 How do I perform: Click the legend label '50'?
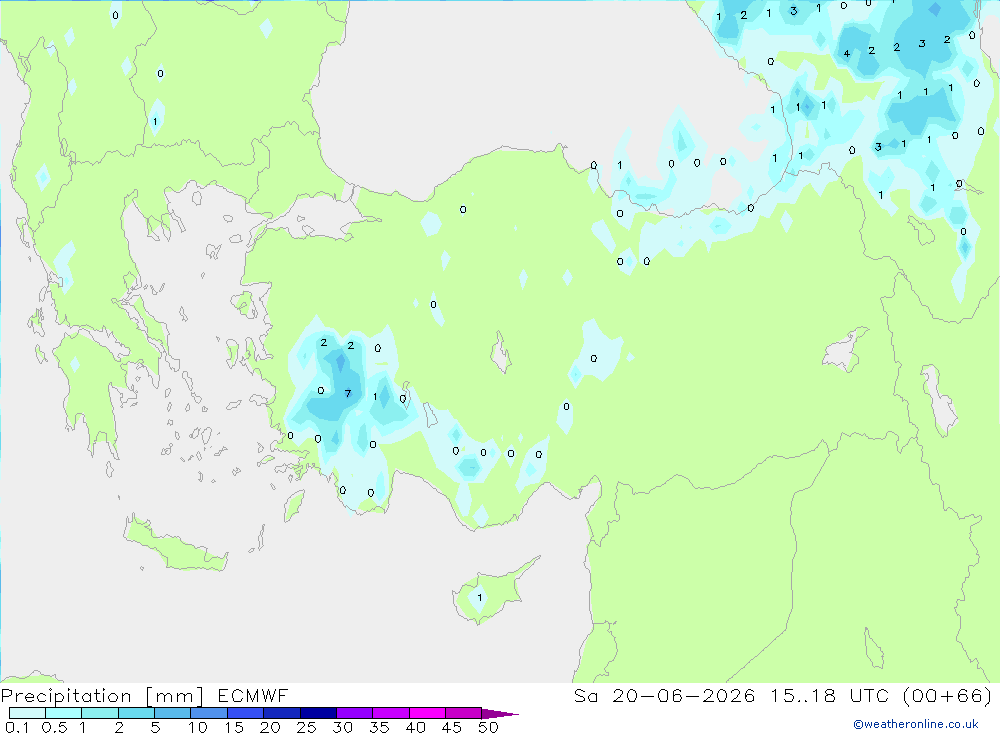click(x=489, y=727)
